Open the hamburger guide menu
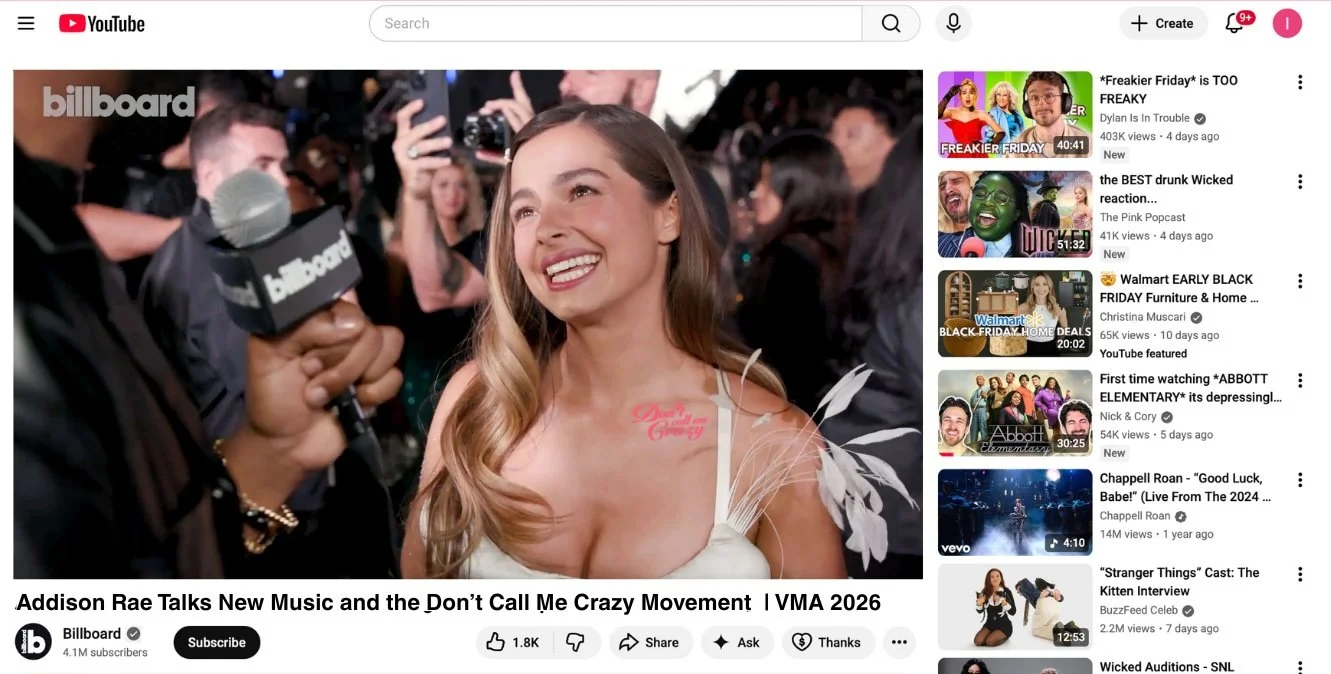 coord(26,23)
